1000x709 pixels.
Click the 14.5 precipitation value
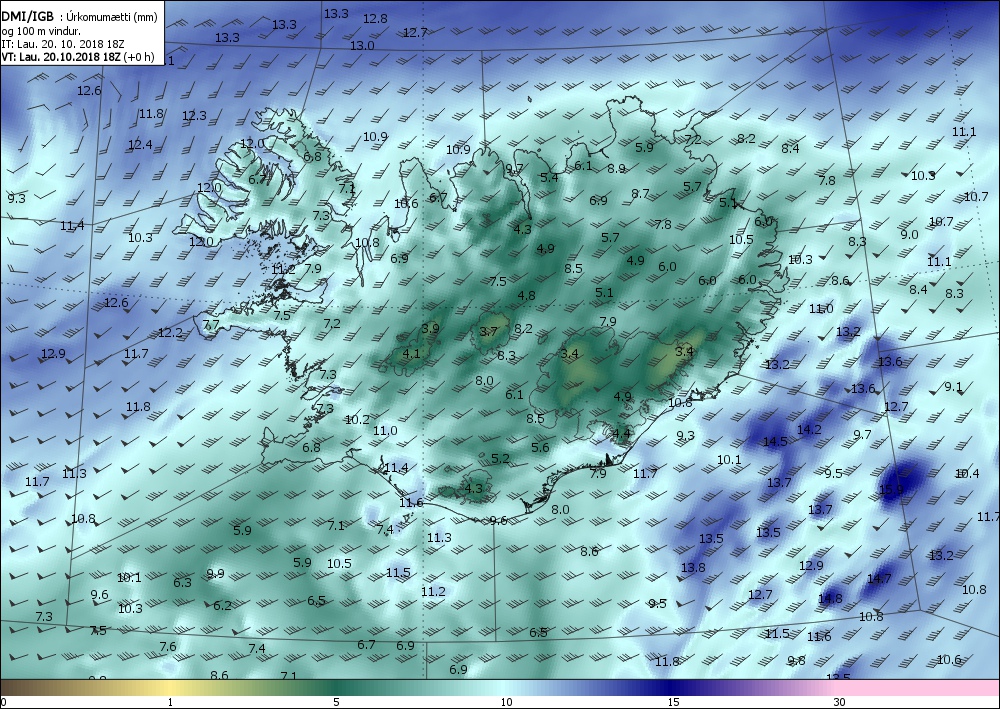click(x=775, y=441)
